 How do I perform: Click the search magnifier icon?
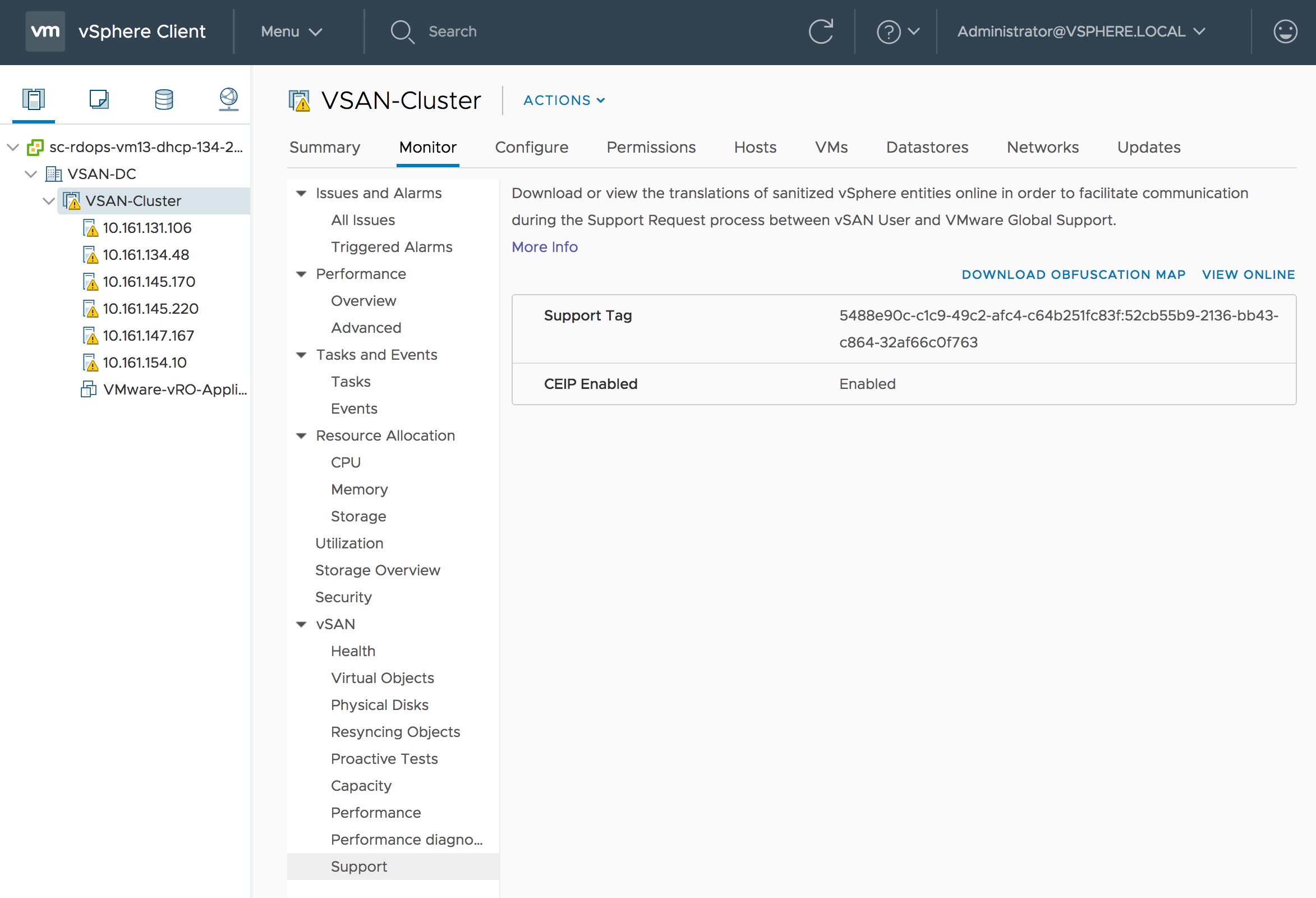402,31
